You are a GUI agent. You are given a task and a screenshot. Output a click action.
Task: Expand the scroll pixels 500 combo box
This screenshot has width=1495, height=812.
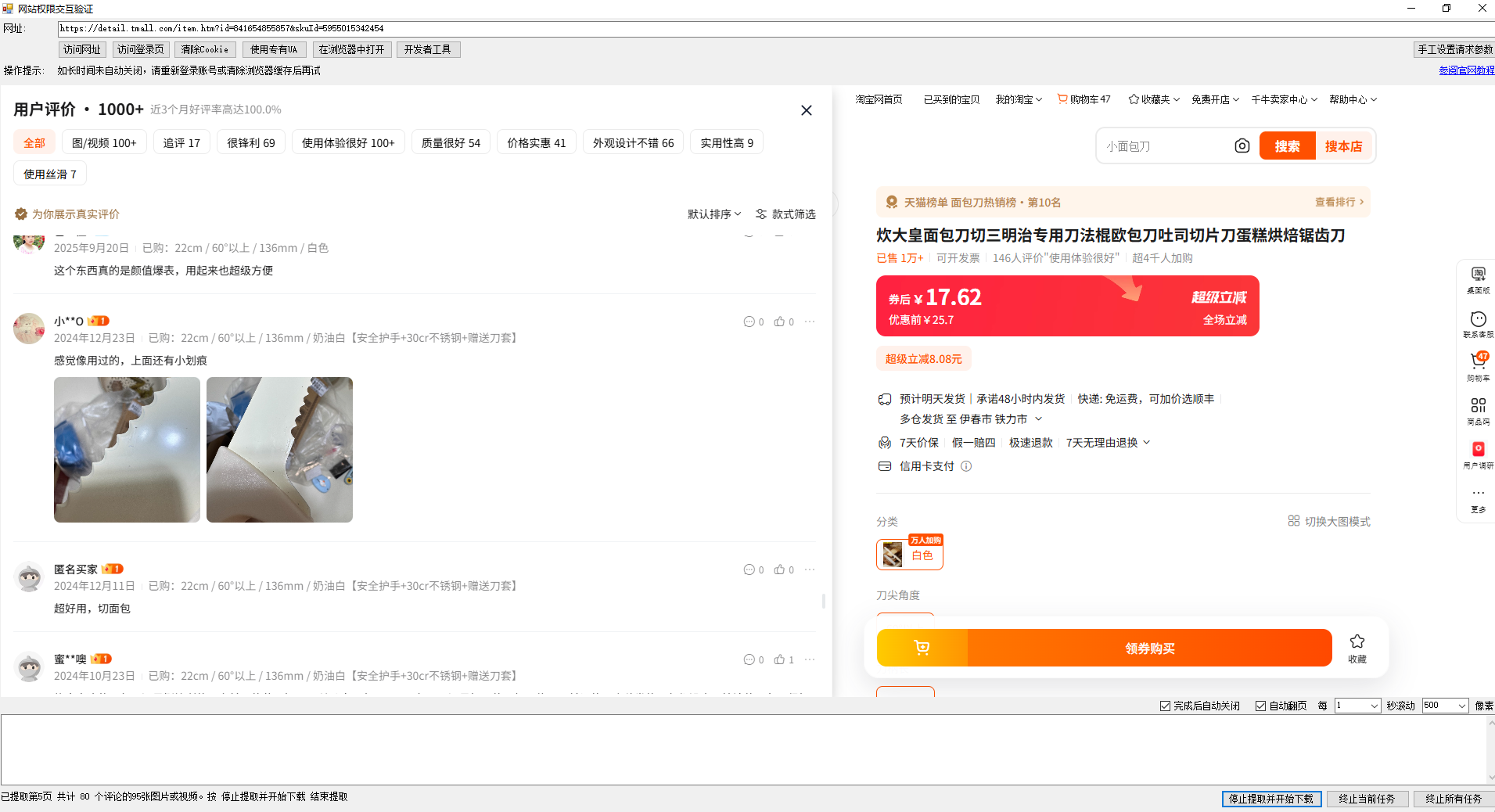click(x=1461, y=706)
